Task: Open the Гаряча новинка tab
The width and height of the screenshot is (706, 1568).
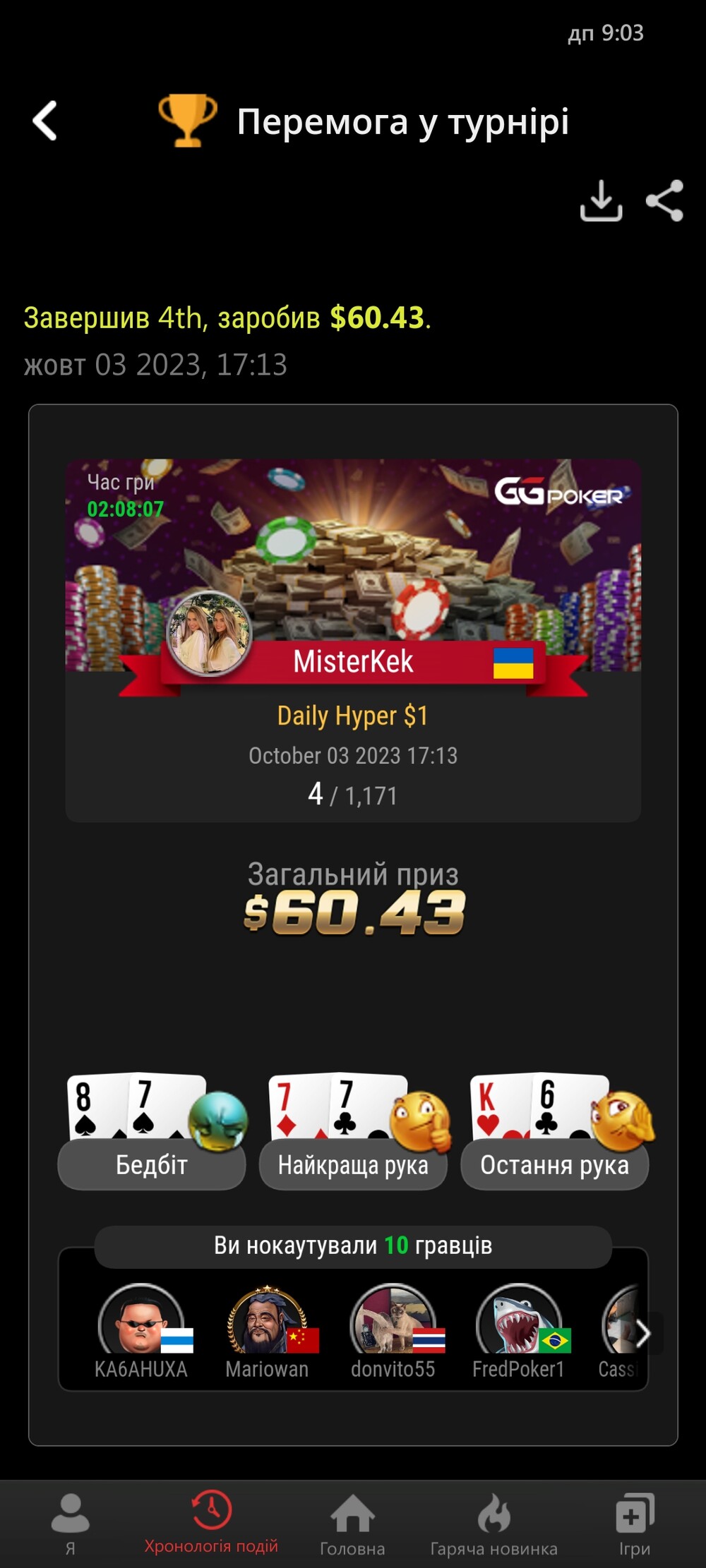Action: [494, 1524]
